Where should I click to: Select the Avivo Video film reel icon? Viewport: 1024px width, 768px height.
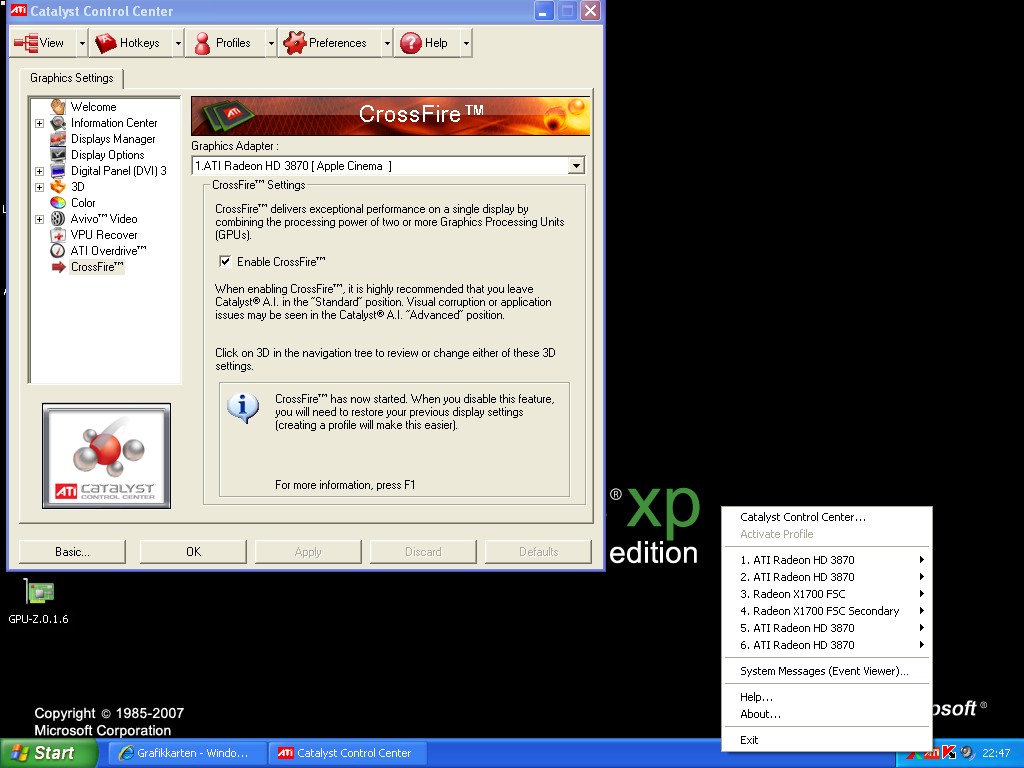(x=58, y=219)
